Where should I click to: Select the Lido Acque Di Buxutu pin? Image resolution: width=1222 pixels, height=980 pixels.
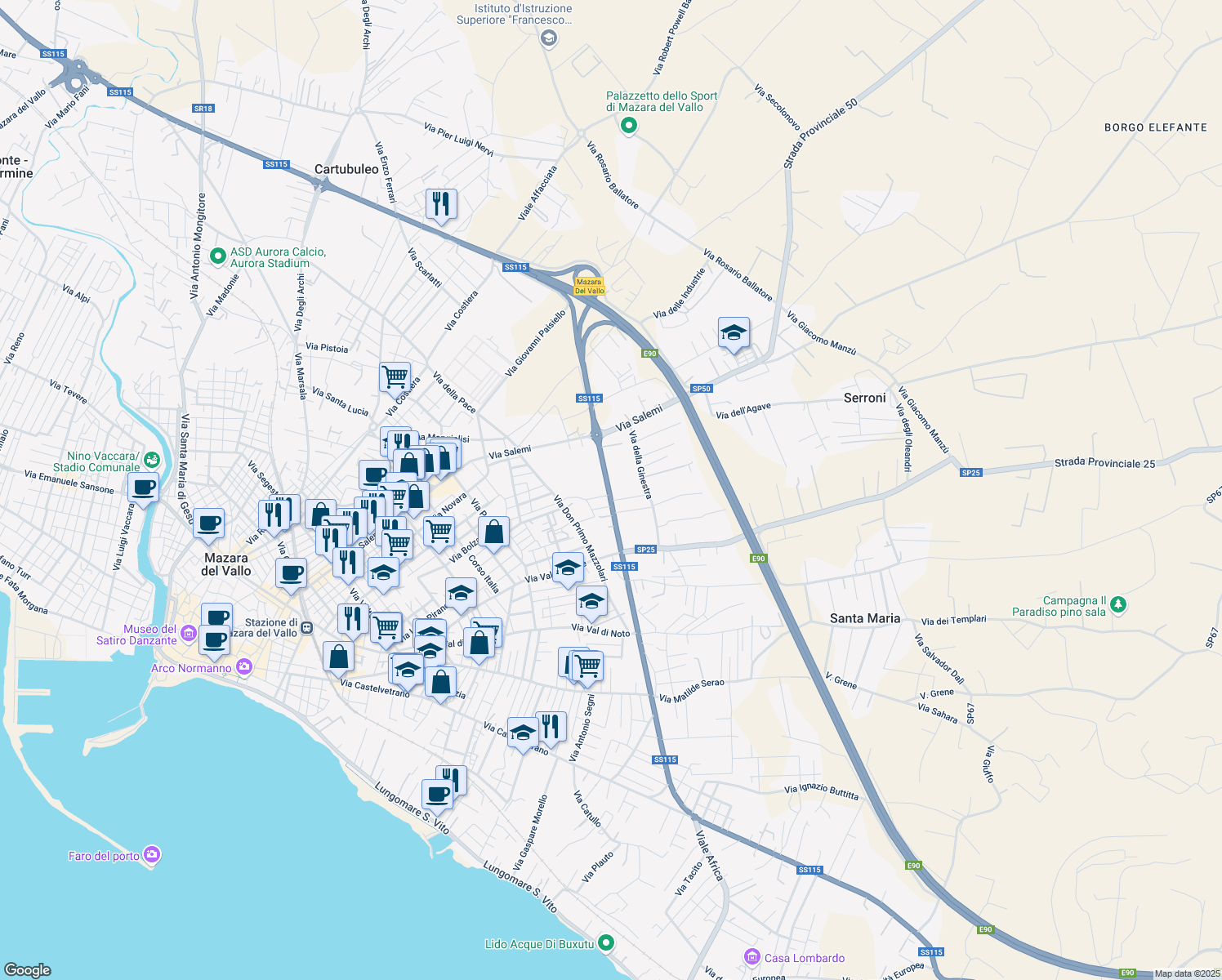tap(606, 943)
